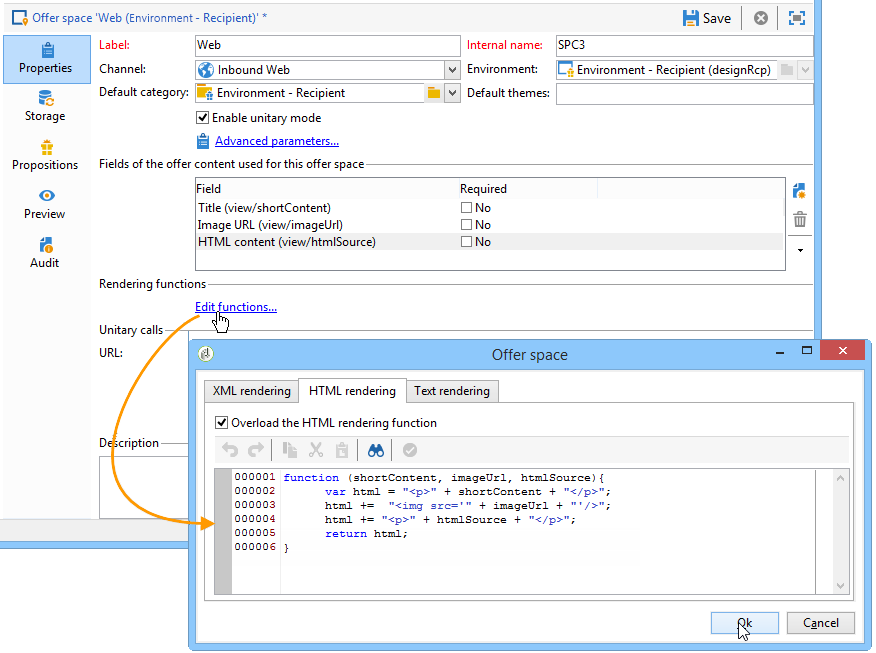
Task: Click the add field icon beside table
Action: tap(800, 190)
